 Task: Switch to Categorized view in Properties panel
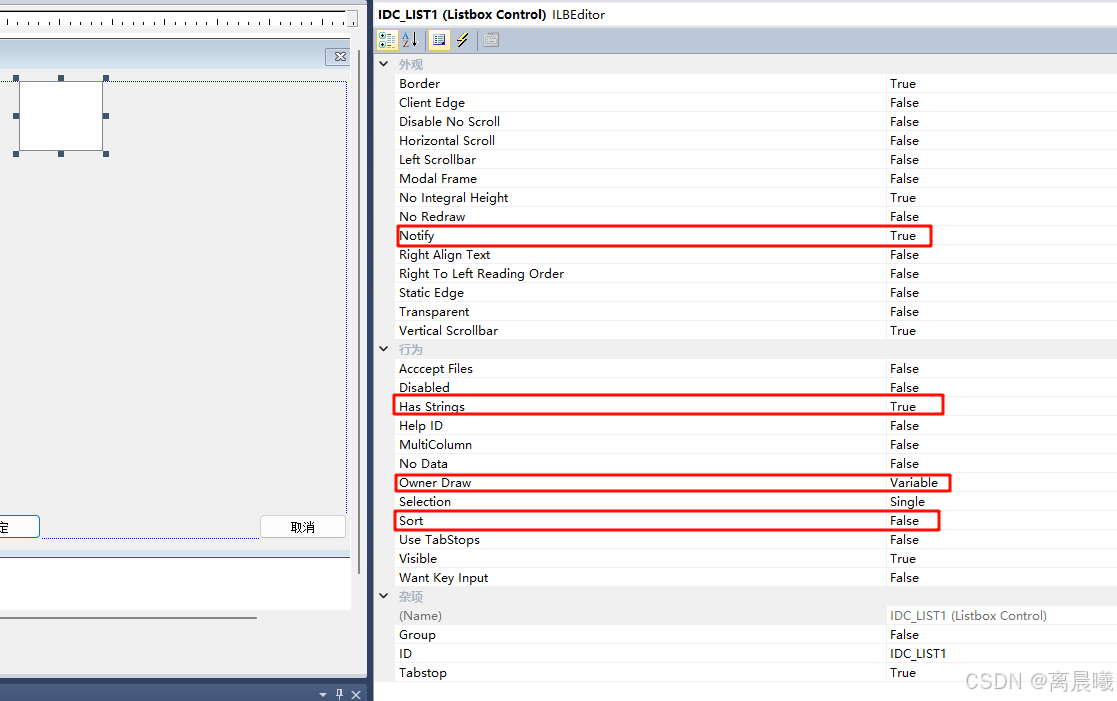click(388, 40)
